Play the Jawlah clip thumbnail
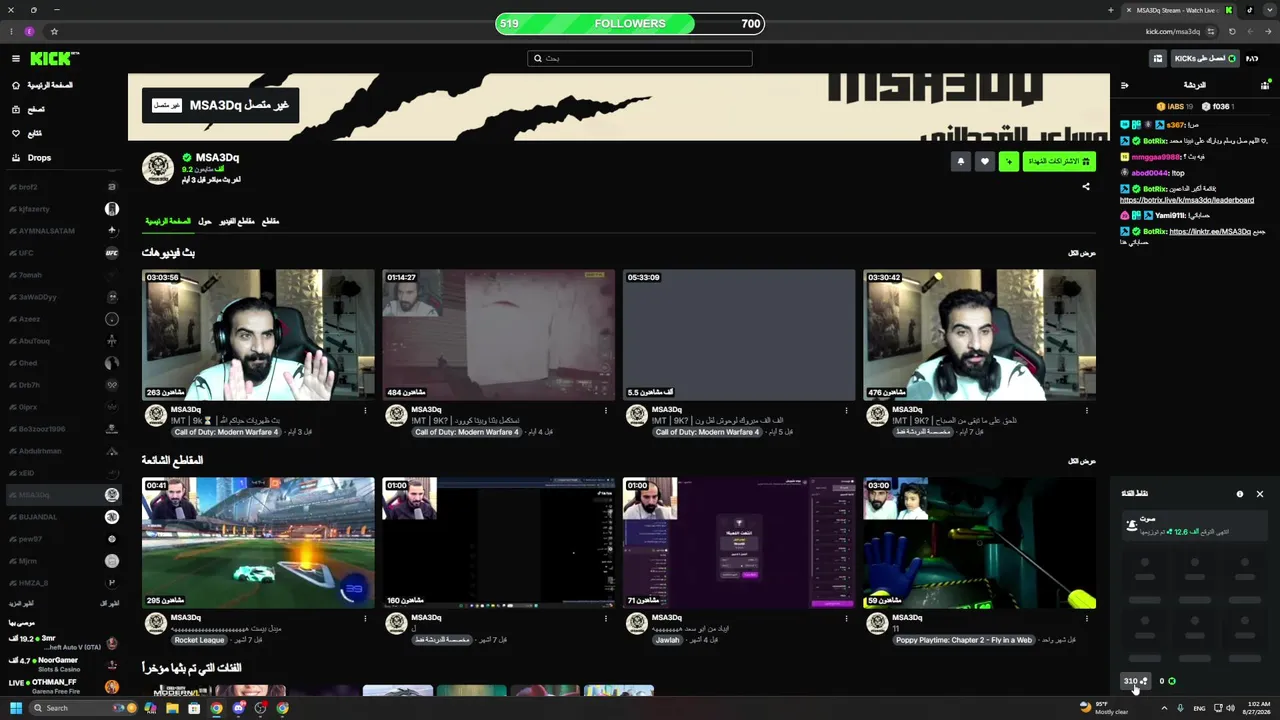 click(x=739, y=543)
